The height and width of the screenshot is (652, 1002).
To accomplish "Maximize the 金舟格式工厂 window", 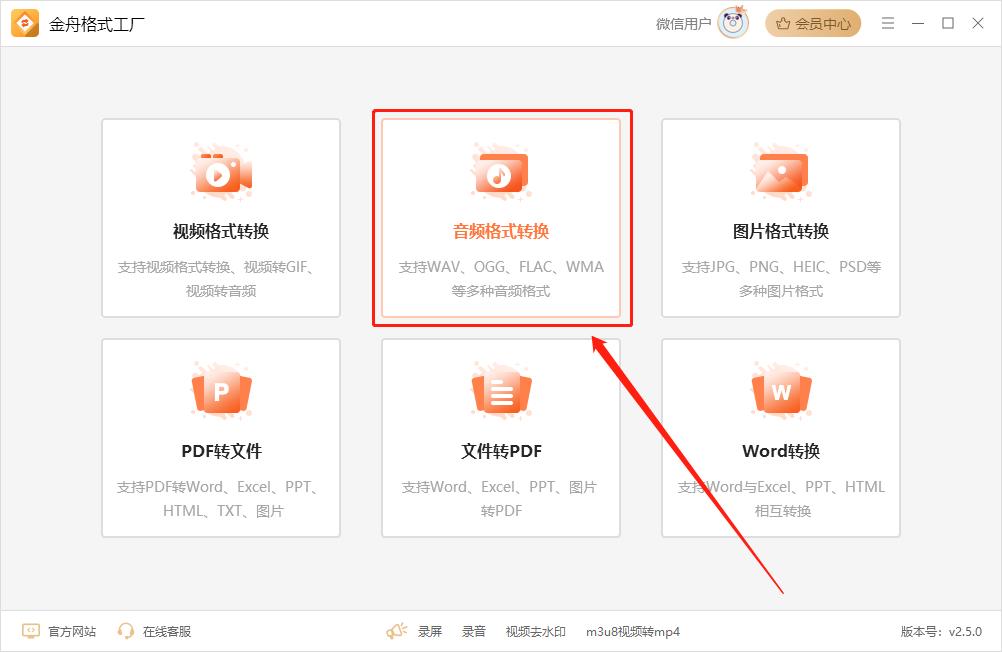I will coord(948,24).
